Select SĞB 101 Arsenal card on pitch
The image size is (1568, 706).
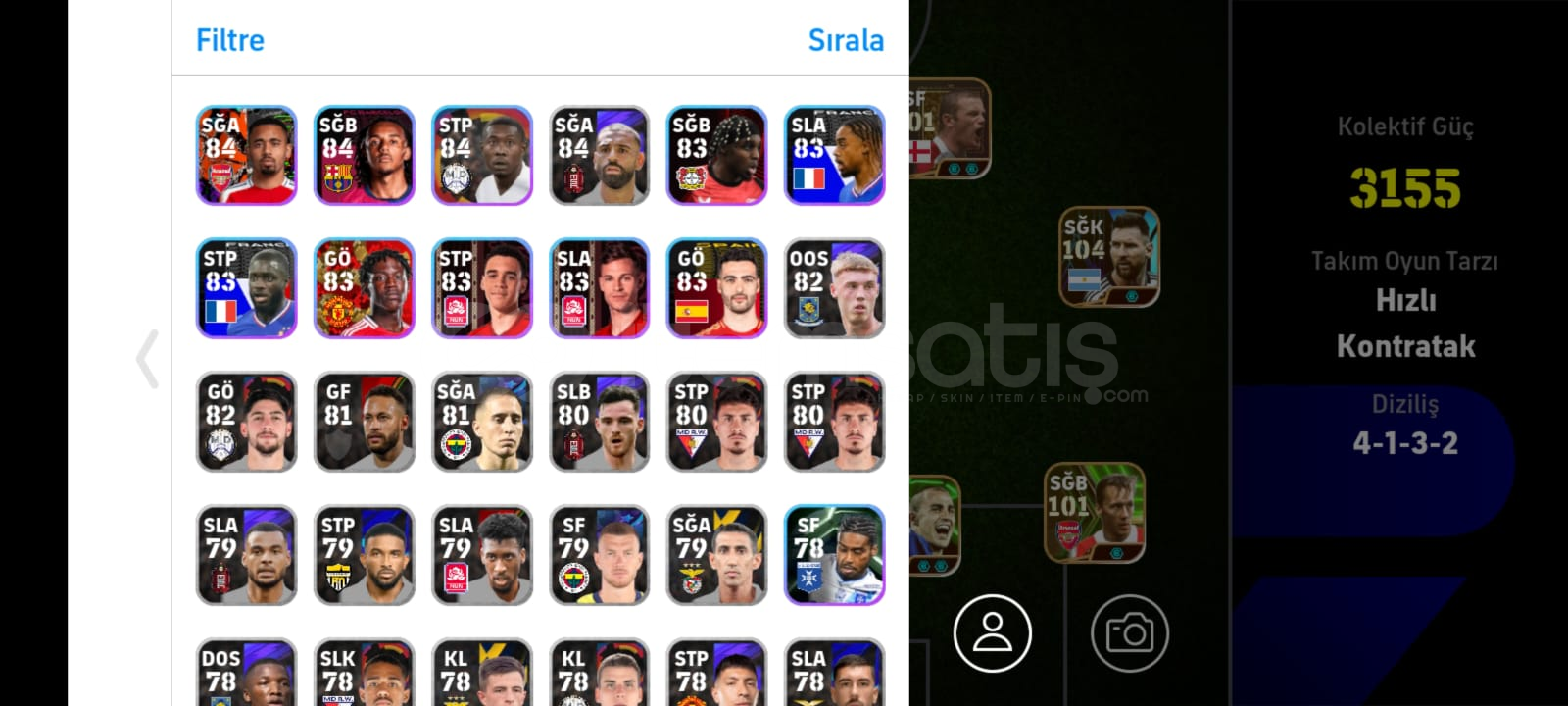click(x=1095, y=513)
